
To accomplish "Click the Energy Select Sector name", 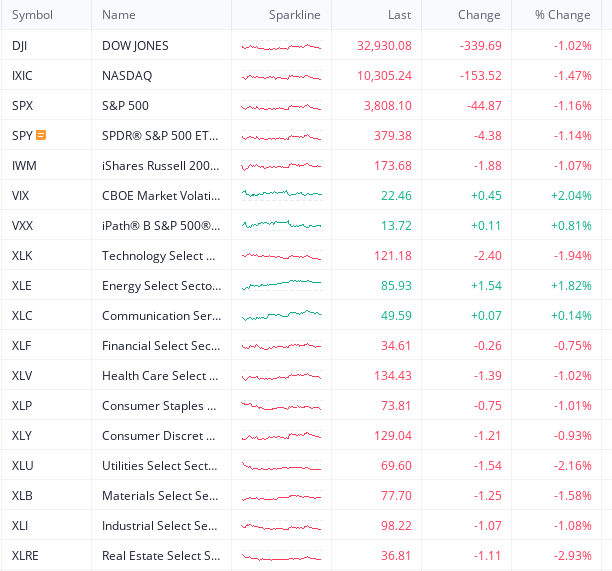I will 161,286.
